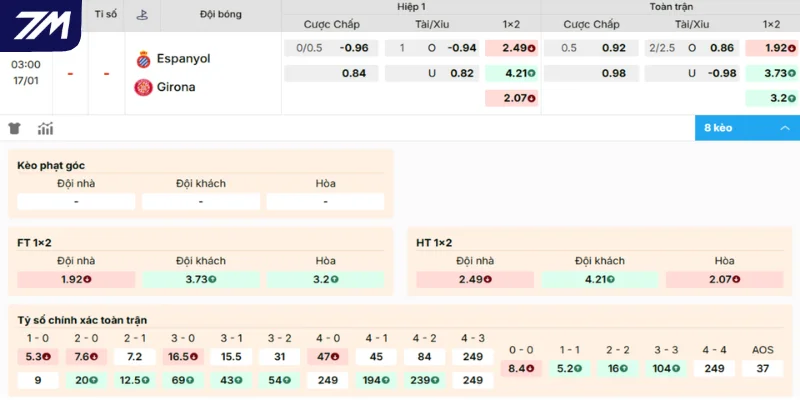Select HT 1×2 away odds 4.21
Viewport: 800px width, 400px height.
[x=600, y=280]
